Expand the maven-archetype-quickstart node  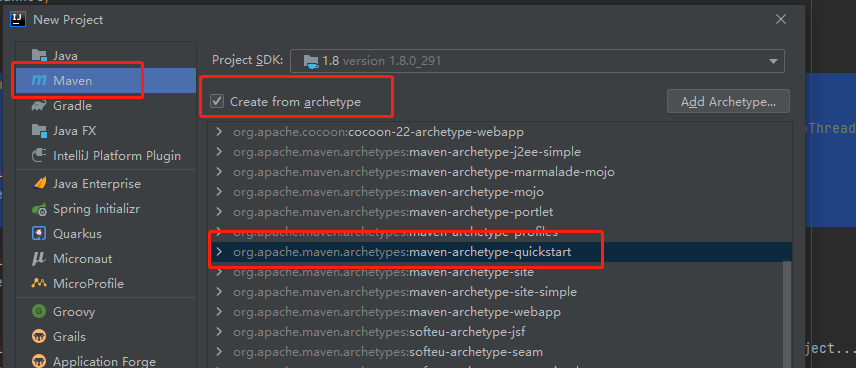(219, 252)
